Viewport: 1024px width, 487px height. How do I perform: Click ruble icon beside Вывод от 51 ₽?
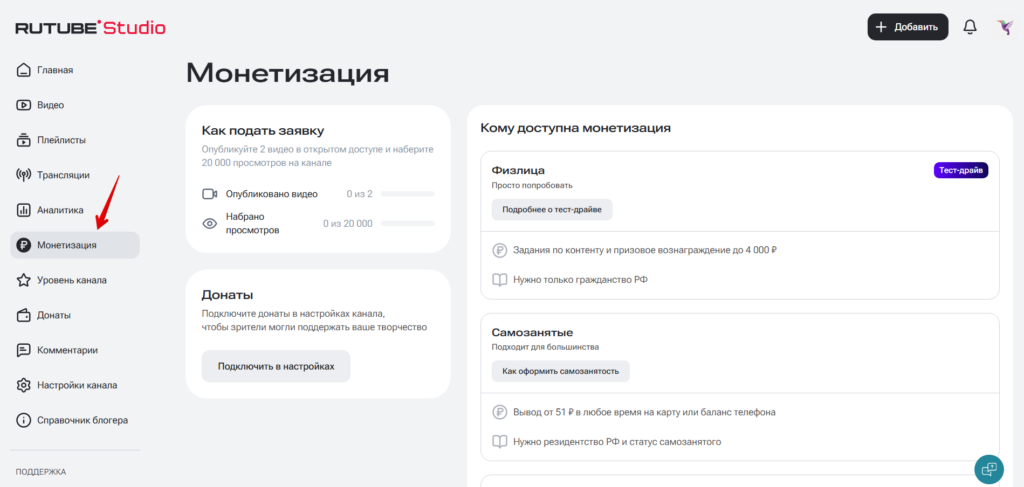(499, 413)
